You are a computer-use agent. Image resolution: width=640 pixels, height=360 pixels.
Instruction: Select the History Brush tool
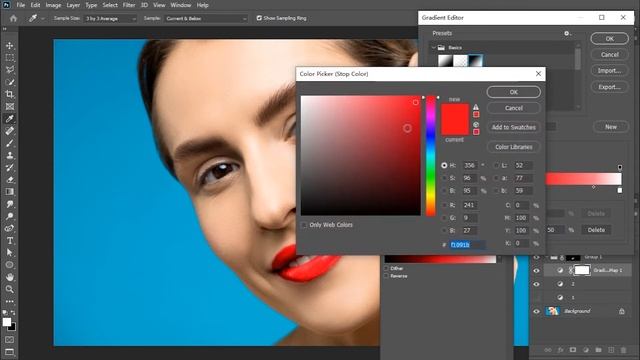click(9, 167)
